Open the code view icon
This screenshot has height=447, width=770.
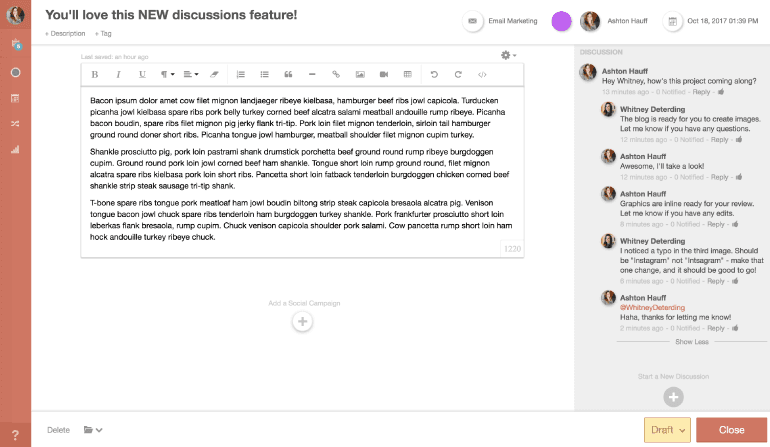(482, 74)
